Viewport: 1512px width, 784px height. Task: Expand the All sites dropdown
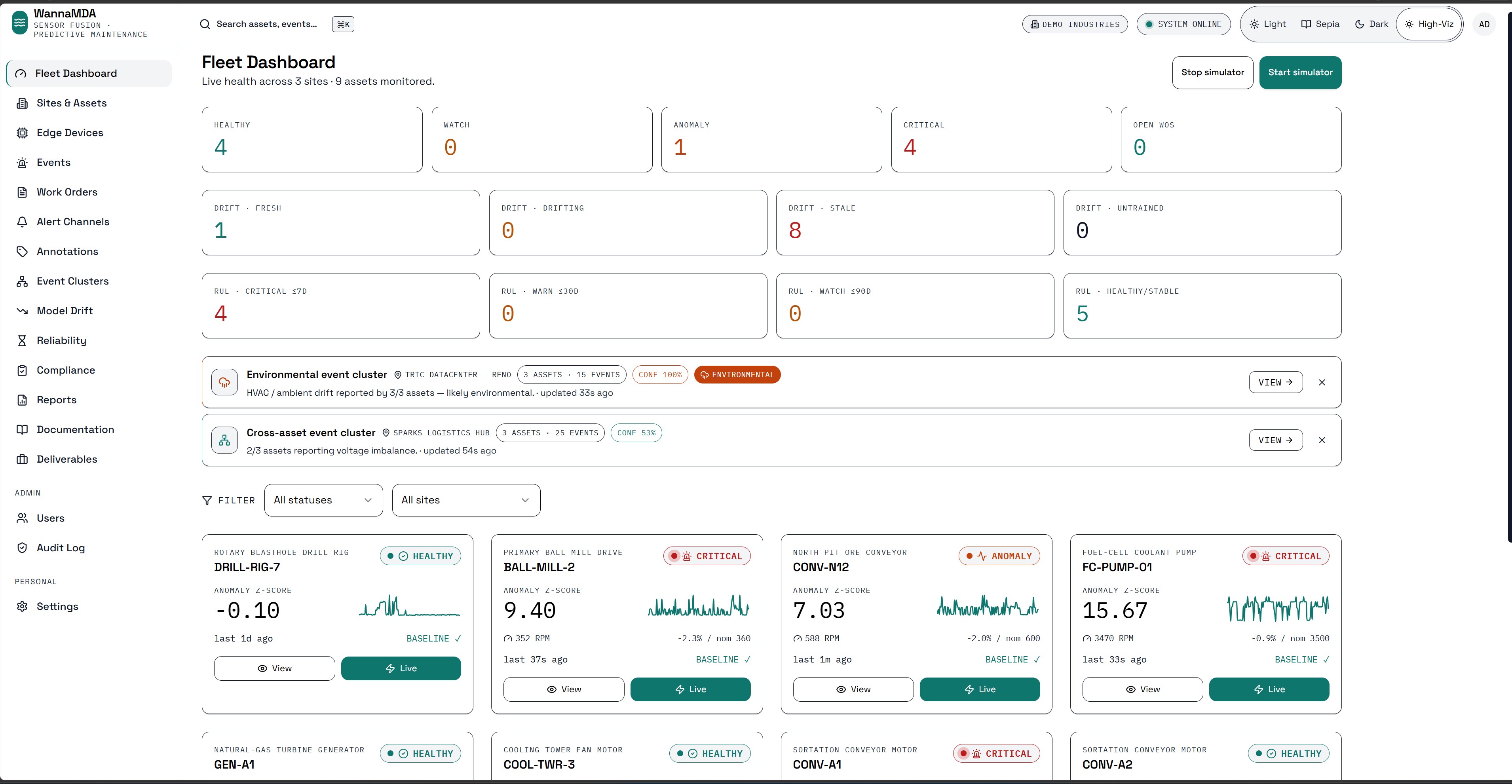466,500
